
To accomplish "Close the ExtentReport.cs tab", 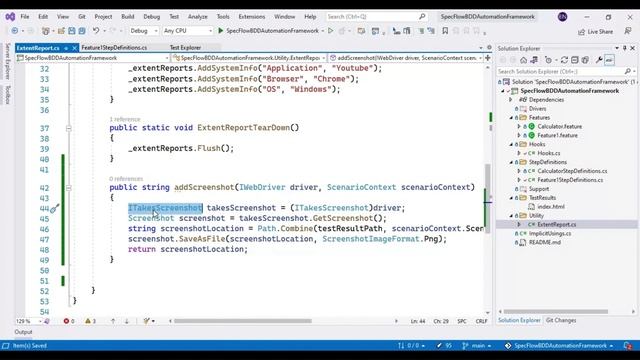I will pyautogui.click(x=74, y=48).
